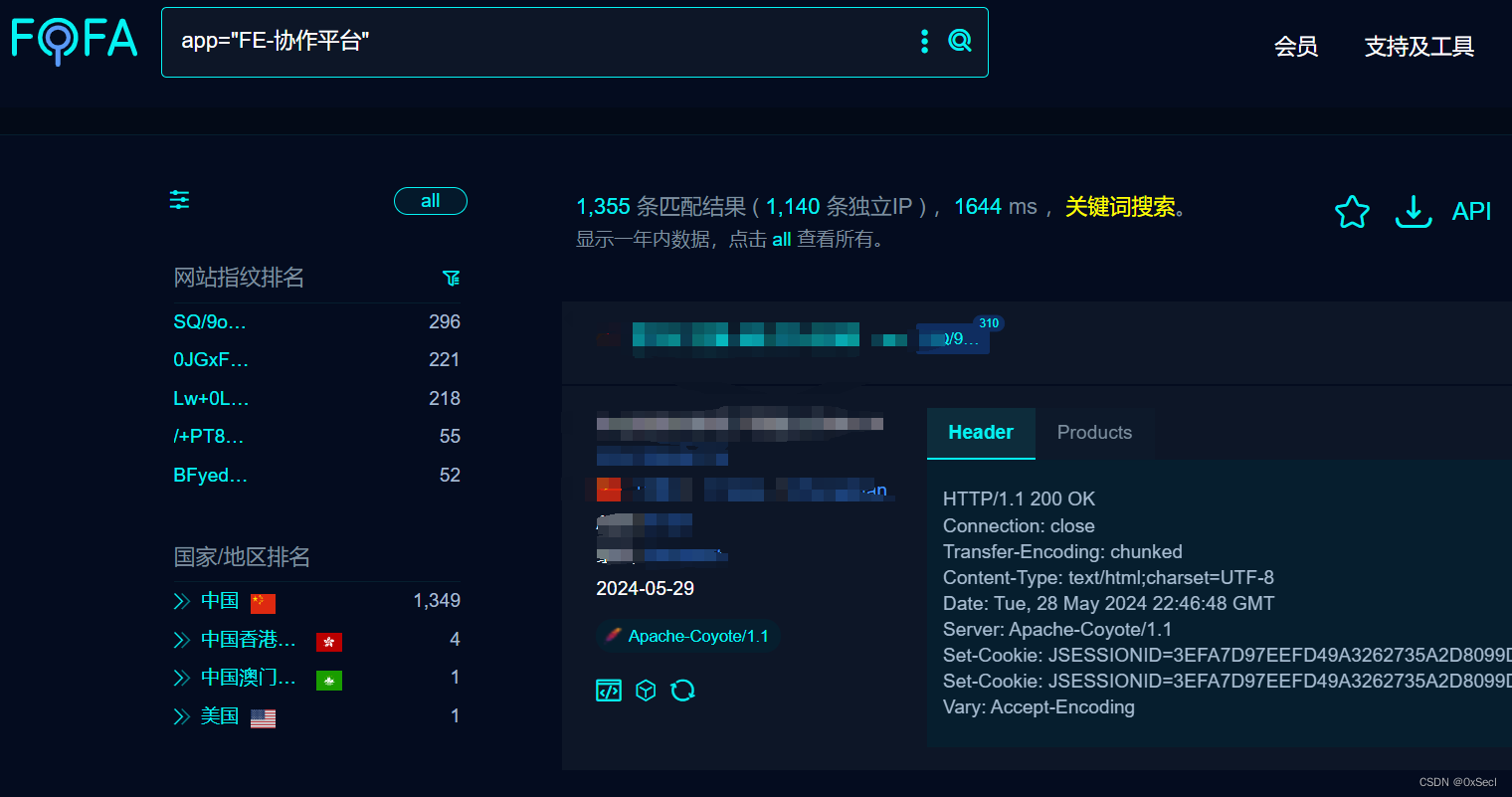Open the API access link
1512x797 pixels.
click(x=1471, y=212)
